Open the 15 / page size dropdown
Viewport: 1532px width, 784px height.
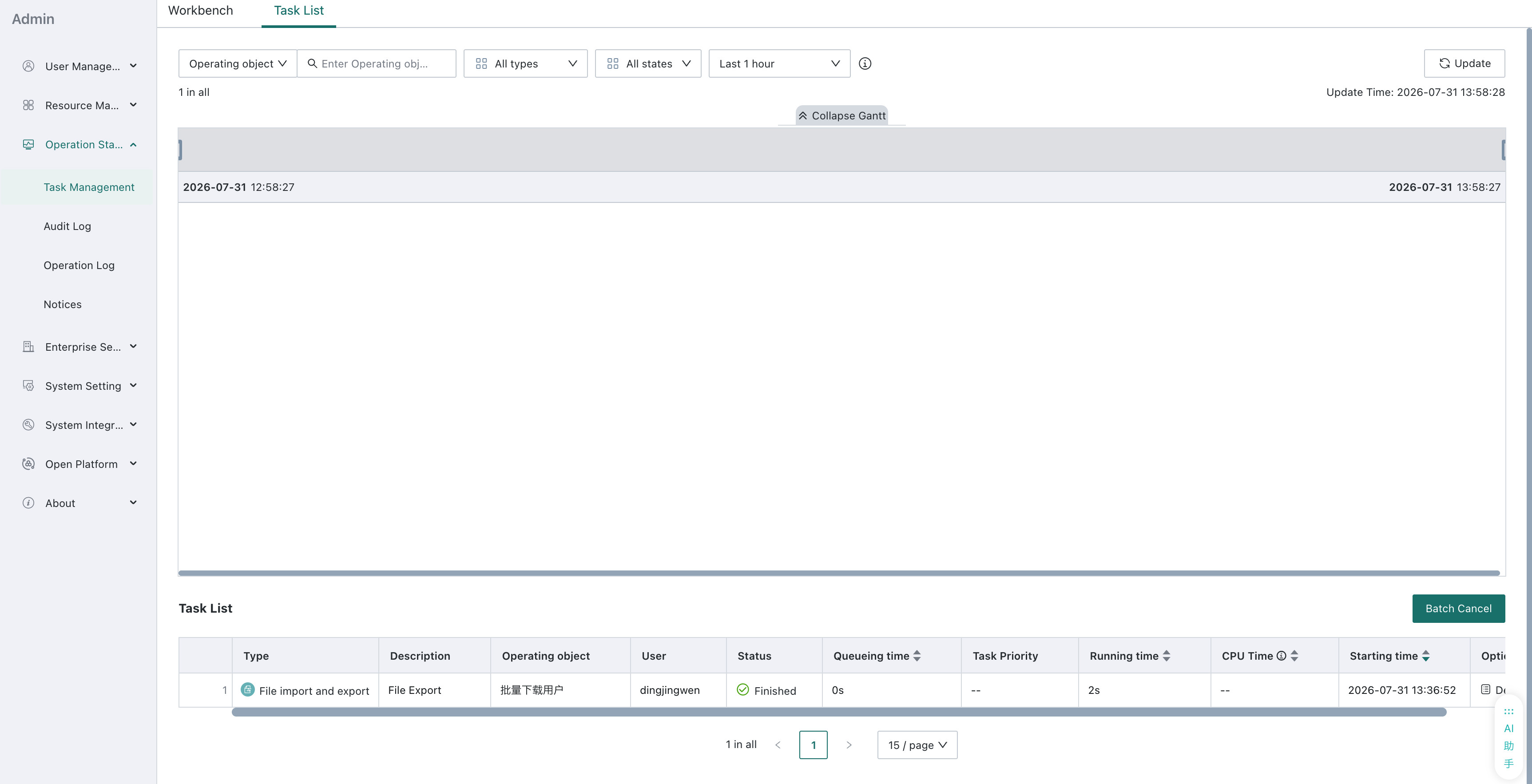(917, 745)
